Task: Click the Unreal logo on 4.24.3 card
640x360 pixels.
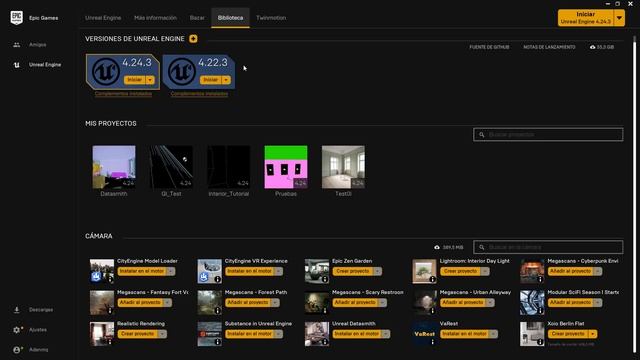Action: tap(106, 71)
